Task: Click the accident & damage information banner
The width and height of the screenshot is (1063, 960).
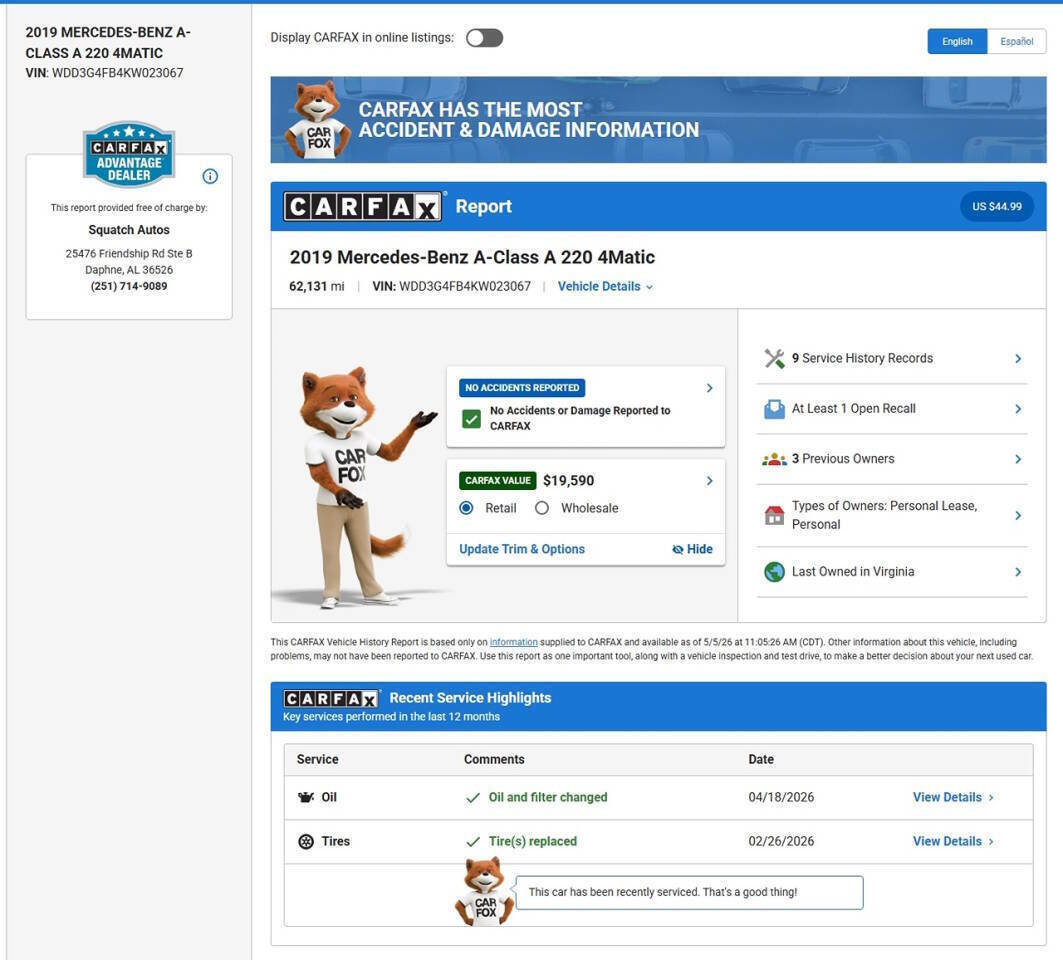Action: click(x=658, y=119)
